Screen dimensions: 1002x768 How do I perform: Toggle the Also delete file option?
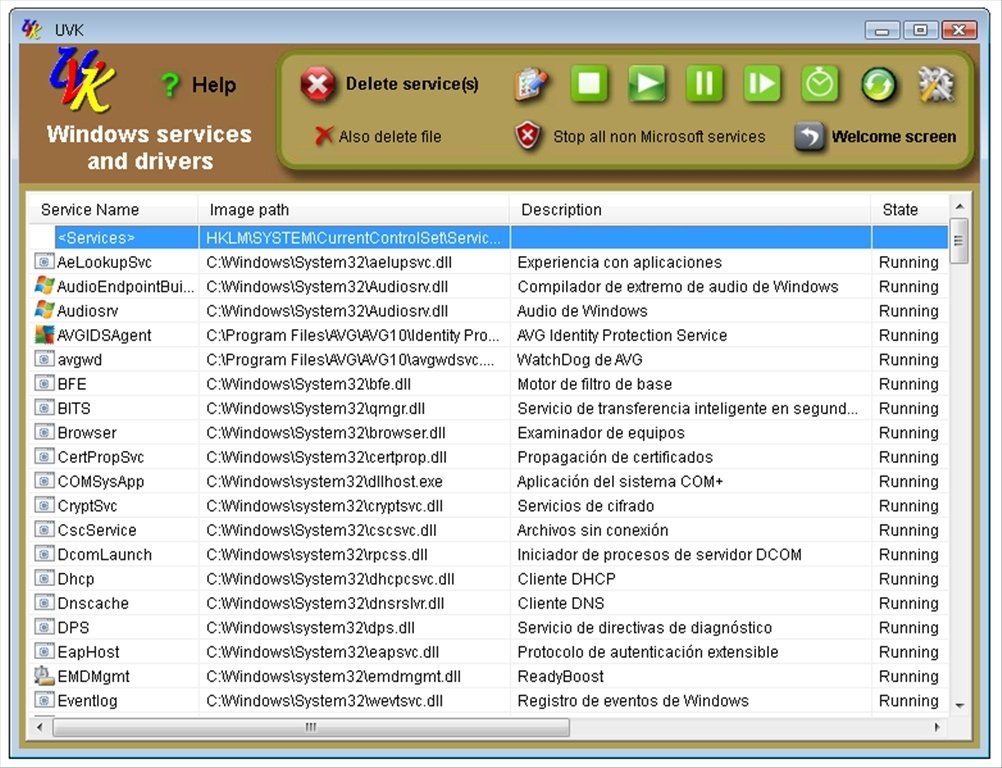tap(378, 136)
